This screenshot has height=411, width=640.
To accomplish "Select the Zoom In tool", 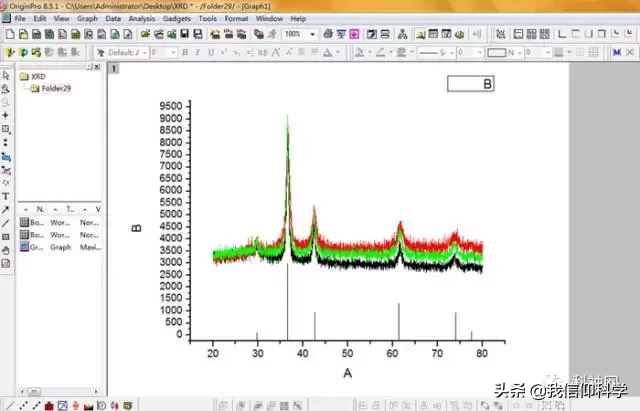I will [6, 89].
